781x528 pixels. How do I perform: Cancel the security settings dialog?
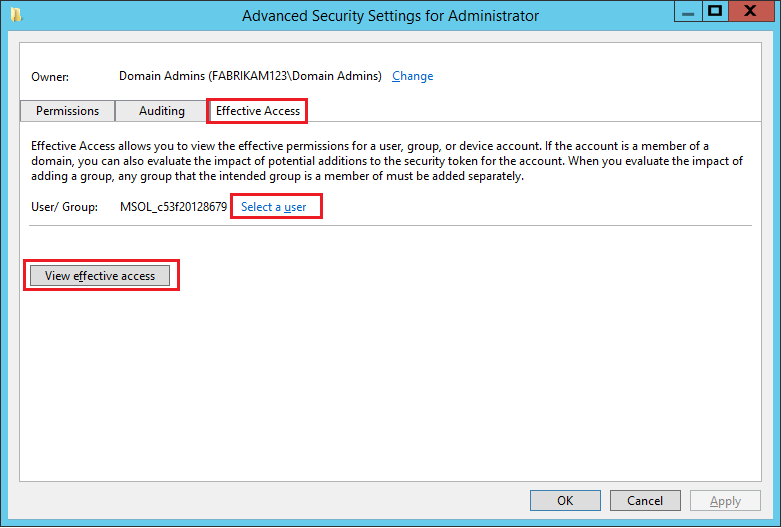645,501
